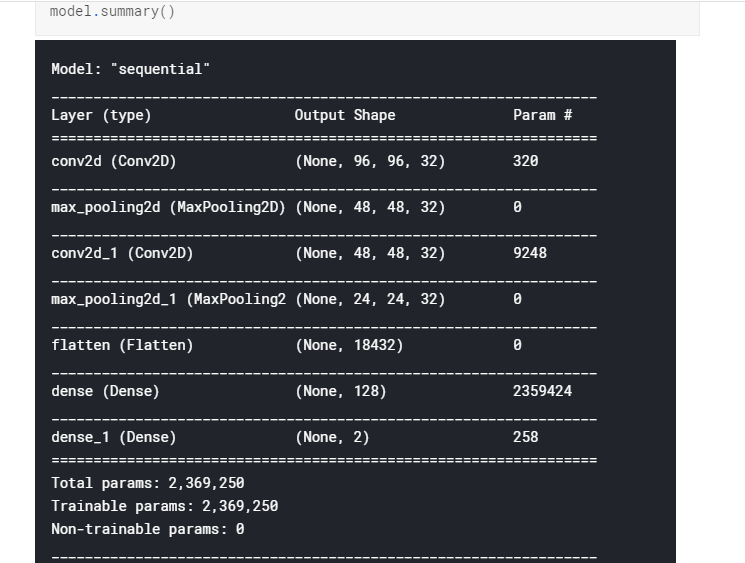Select the conv2d_1 (Conv2D) layer name
This screenshot has width=745, height=563.
[122, 253]
